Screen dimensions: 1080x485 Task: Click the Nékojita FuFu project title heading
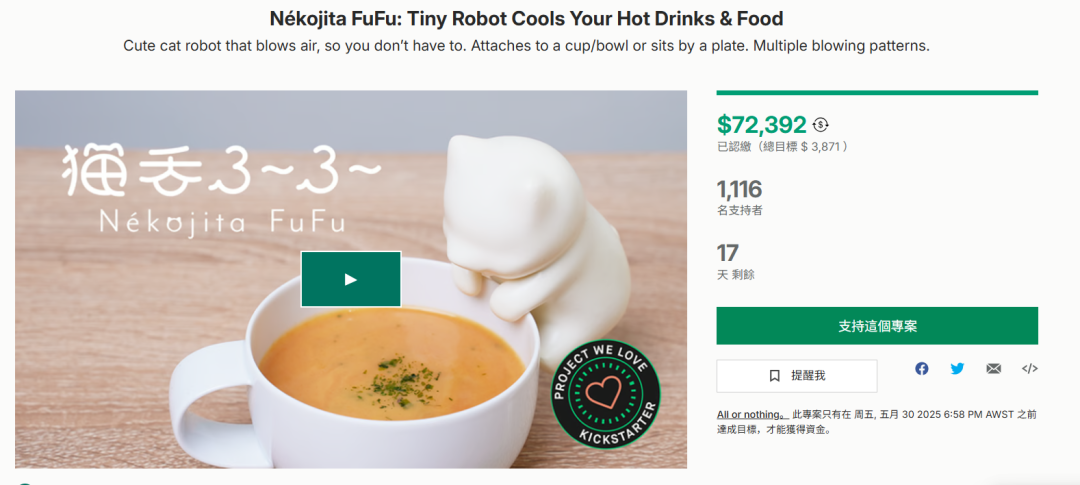click(x=526, y=18)
